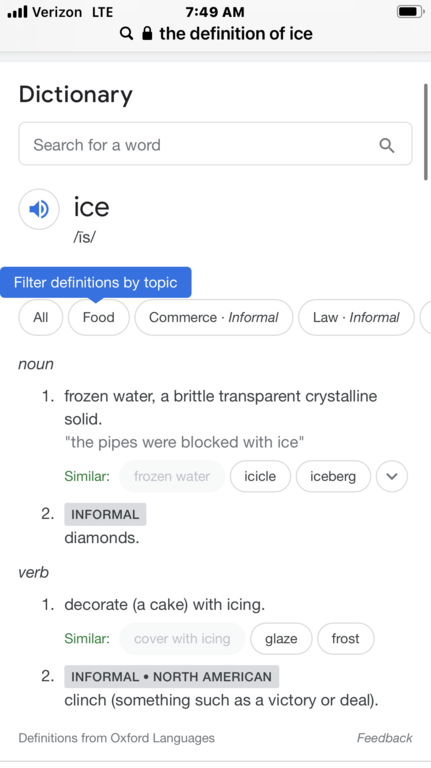The width and height of the screenshot is (431, 768).
Task: Select the All topic filter
Action: click(41, 317)
